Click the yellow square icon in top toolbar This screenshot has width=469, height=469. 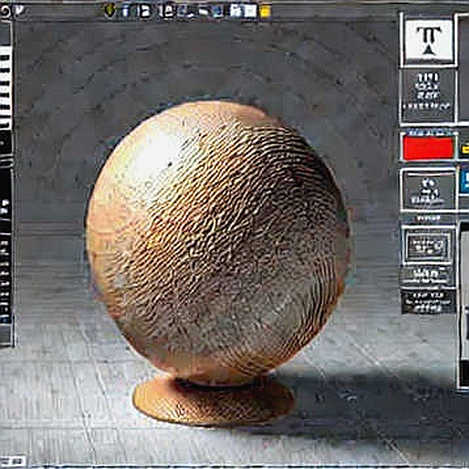click(265, 12)
